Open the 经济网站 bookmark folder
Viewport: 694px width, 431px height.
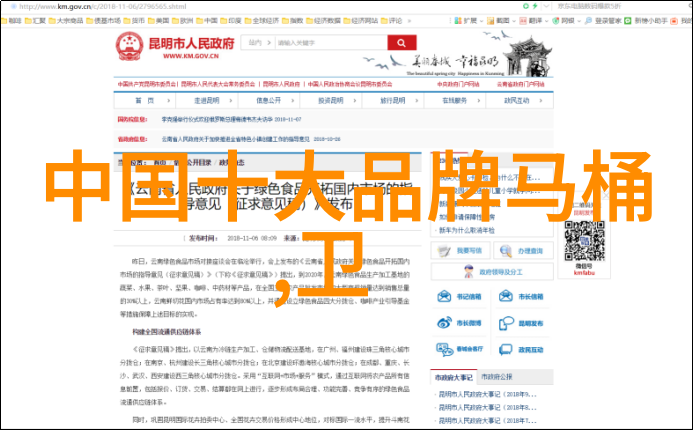tap(361, 21)
